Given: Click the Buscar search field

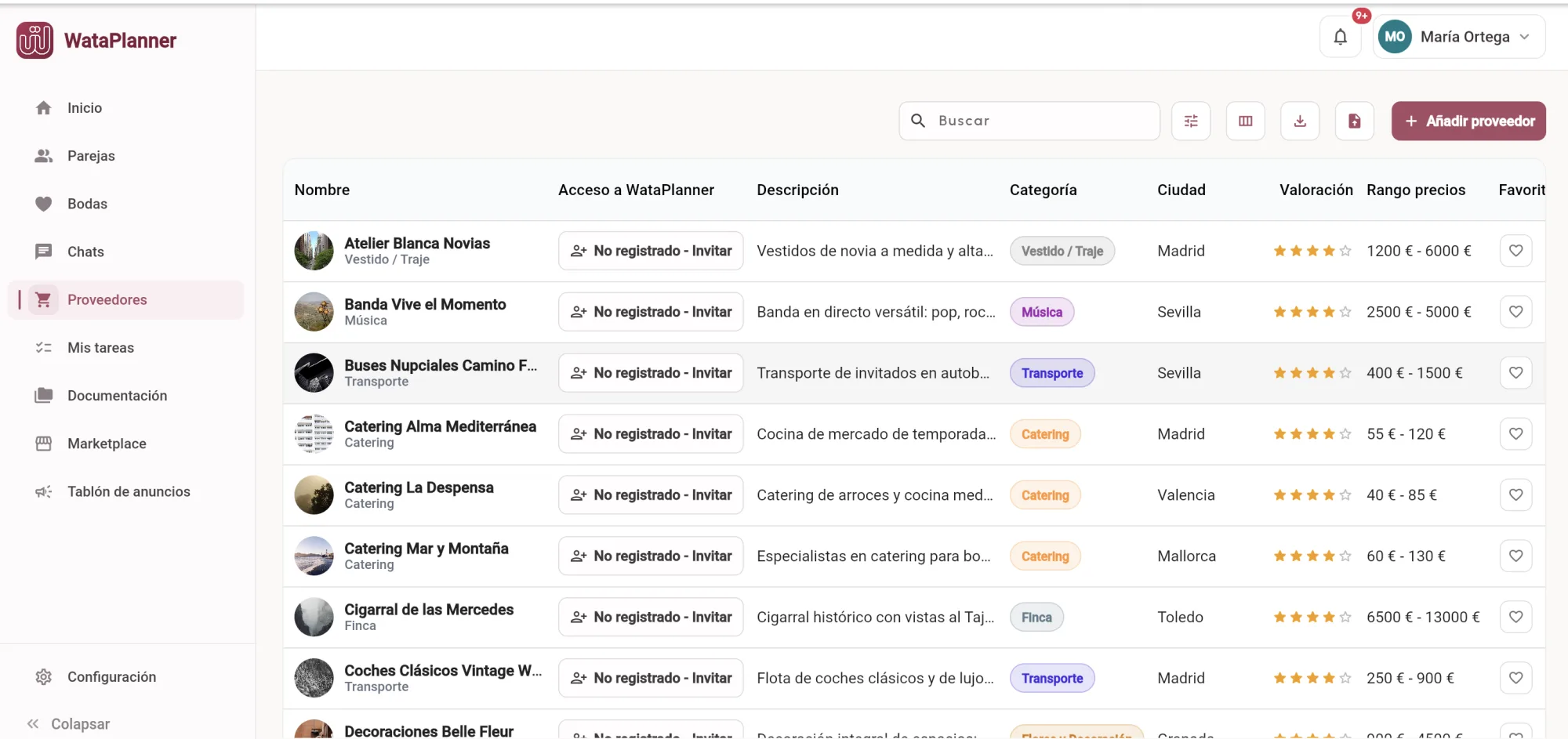Looking at the screenshot, I should coord(1029,121).
